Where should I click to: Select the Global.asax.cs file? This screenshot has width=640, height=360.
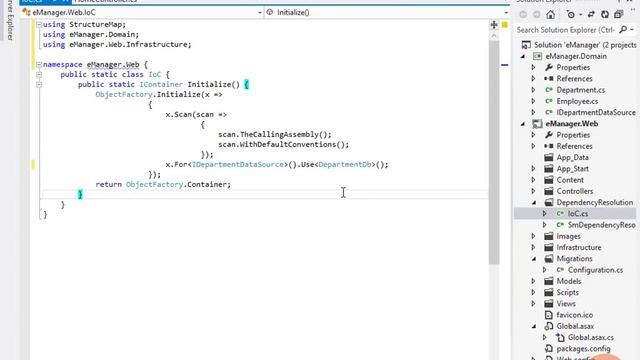591,338
